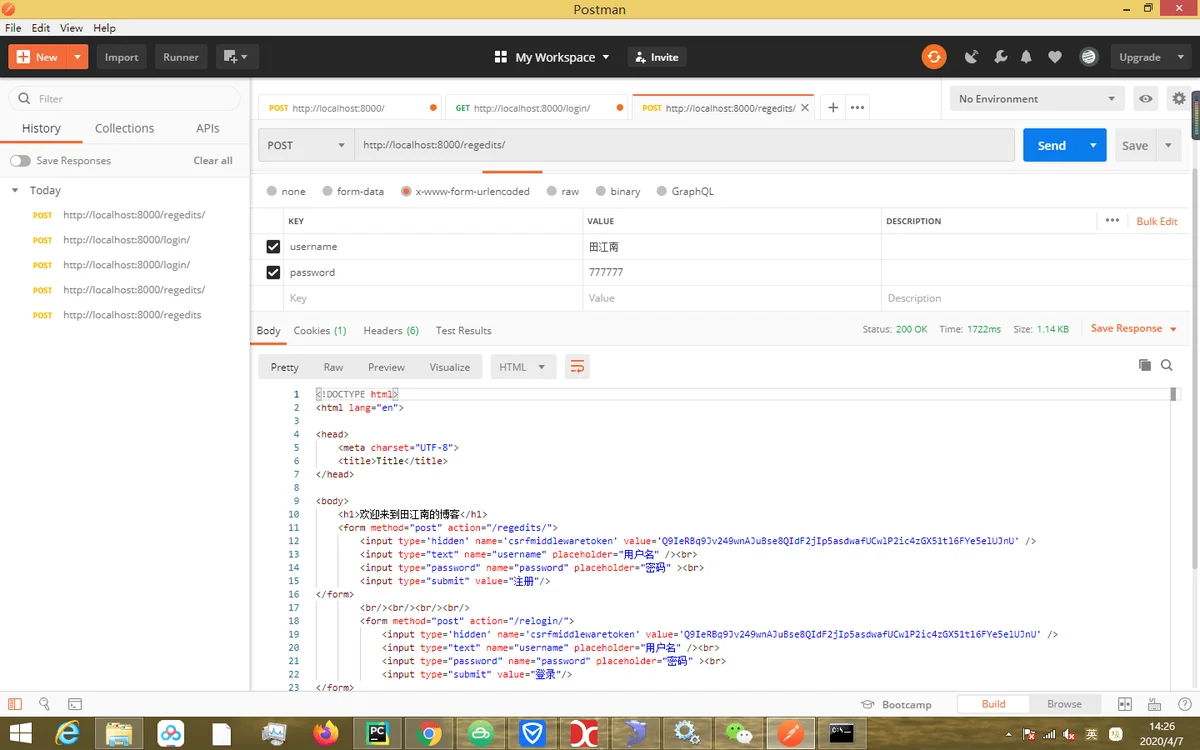Open the user avatar menu
This screenshot has width=1200, height=750.
pos(1089,57)
